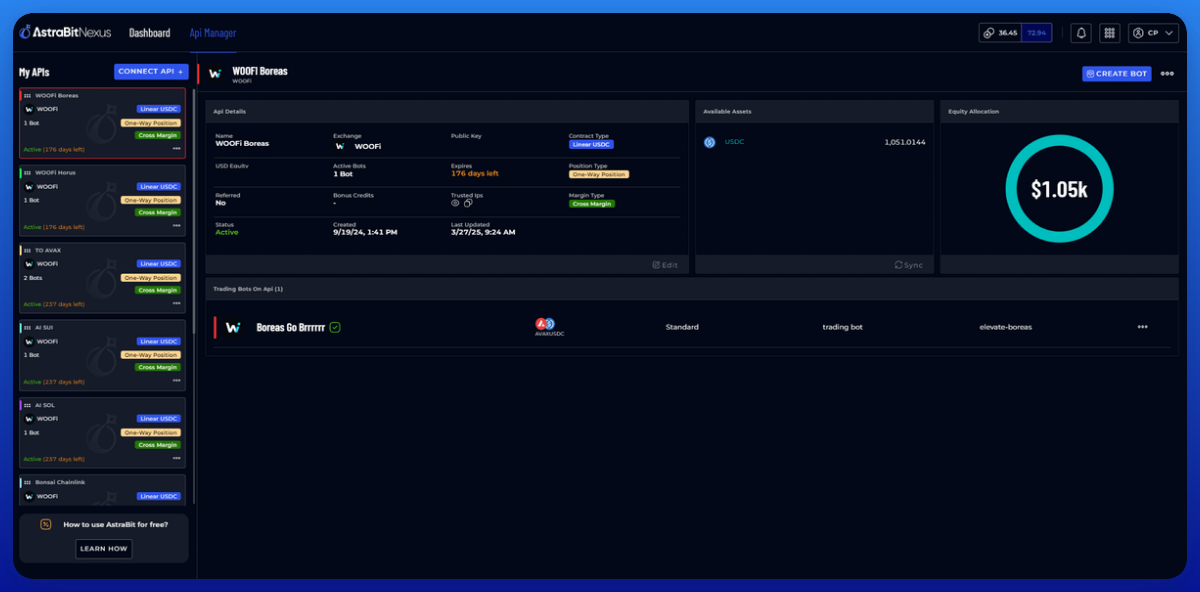Select the AI SUI API card

pyautogui.click(x=102, y=355)
